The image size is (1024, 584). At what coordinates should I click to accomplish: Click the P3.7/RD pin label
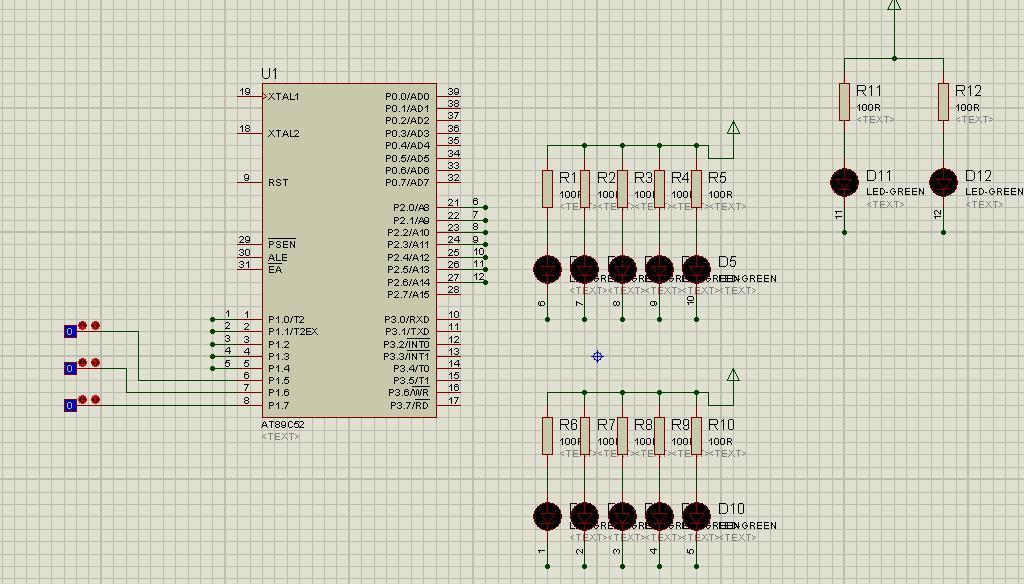(409, 405)
